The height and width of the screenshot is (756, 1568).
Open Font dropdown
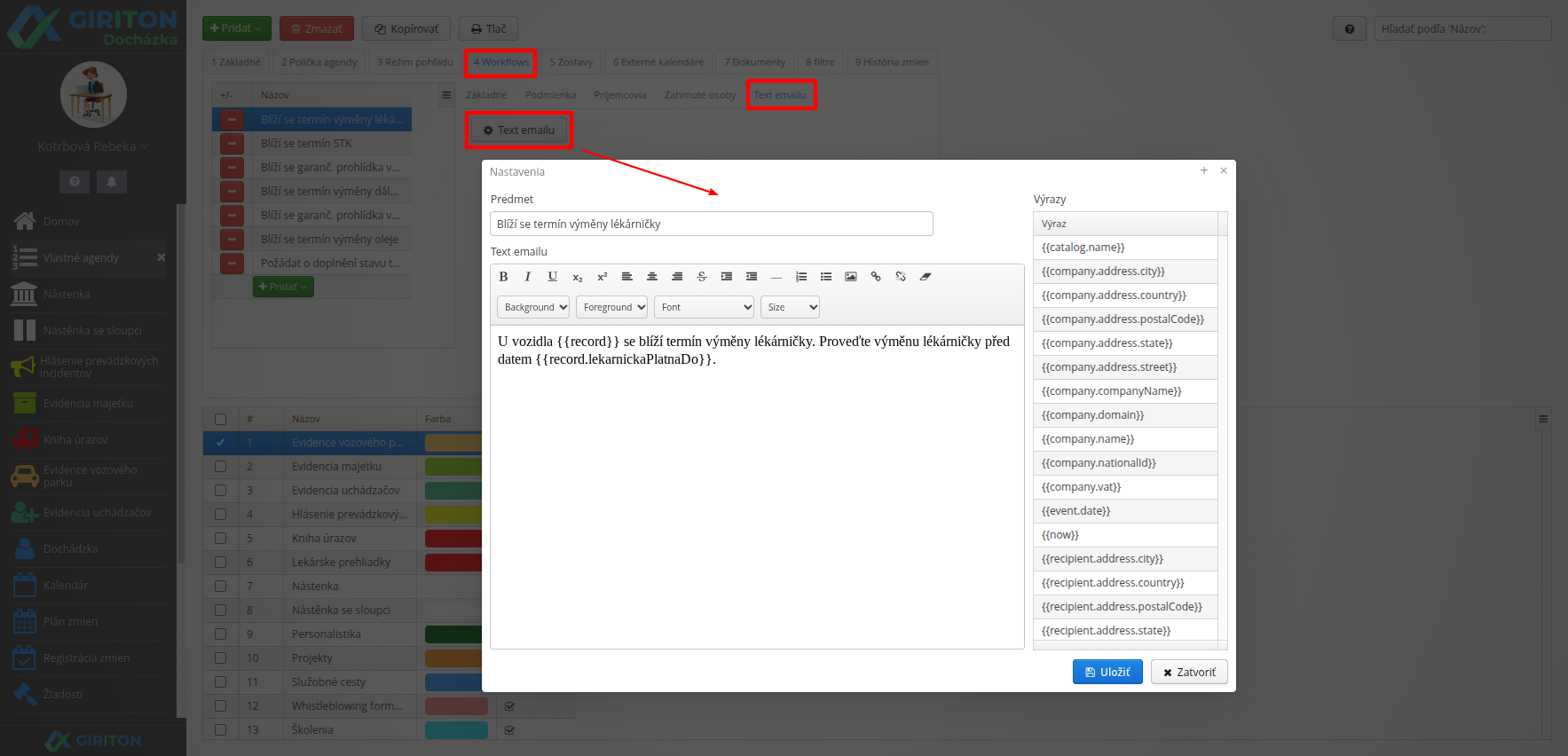coord(705,307)
